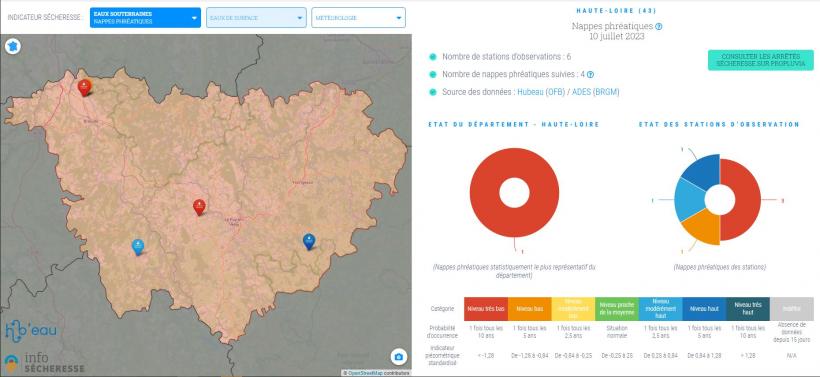This screenshot has width=820, height=377.
Task: Click the Niveau modérément haut swatch
Action: 660,309
